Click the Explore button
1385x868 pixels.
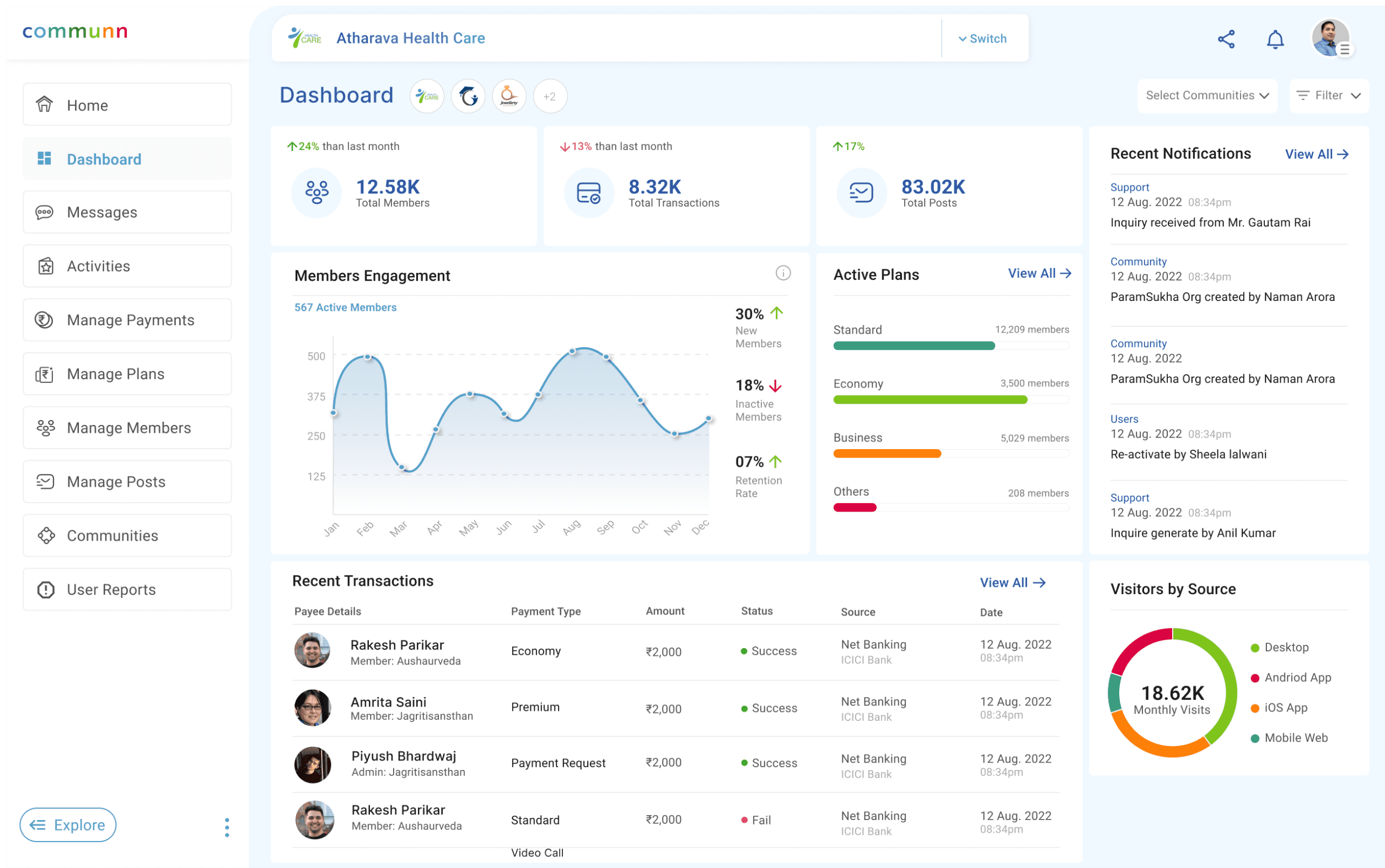click(x=68, y=825)
